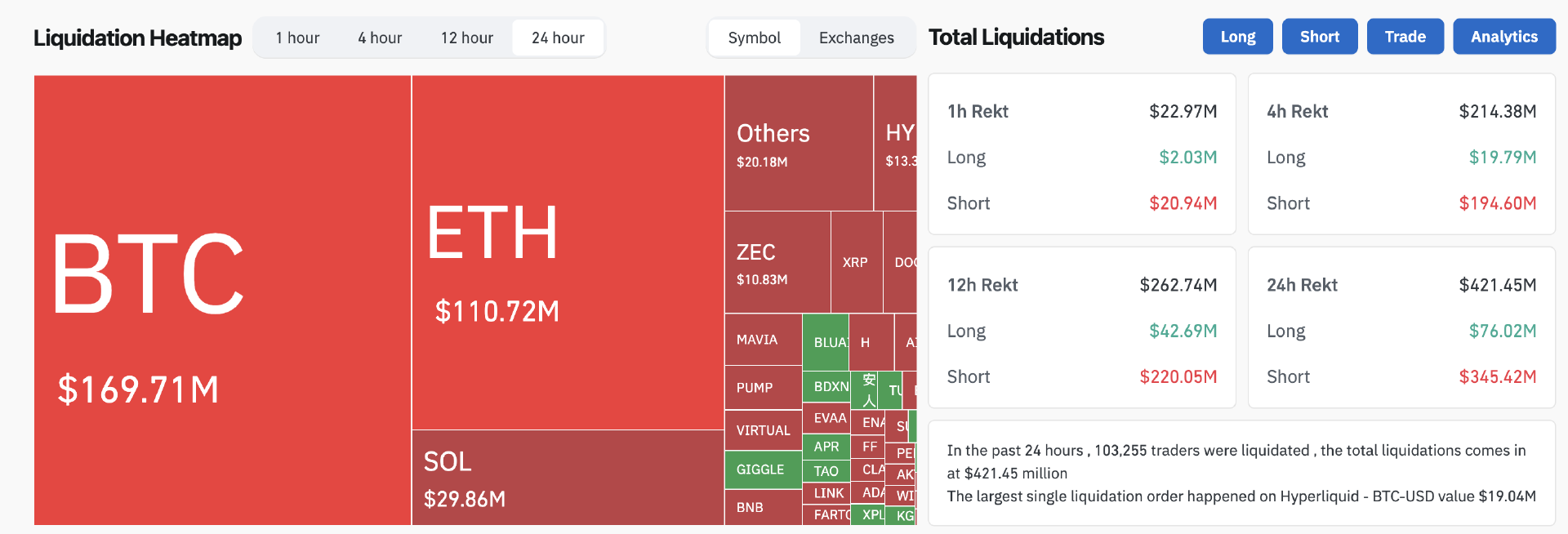
Task: Select the VIRTUAL tile in the treemap
Action: pos(762,430)
